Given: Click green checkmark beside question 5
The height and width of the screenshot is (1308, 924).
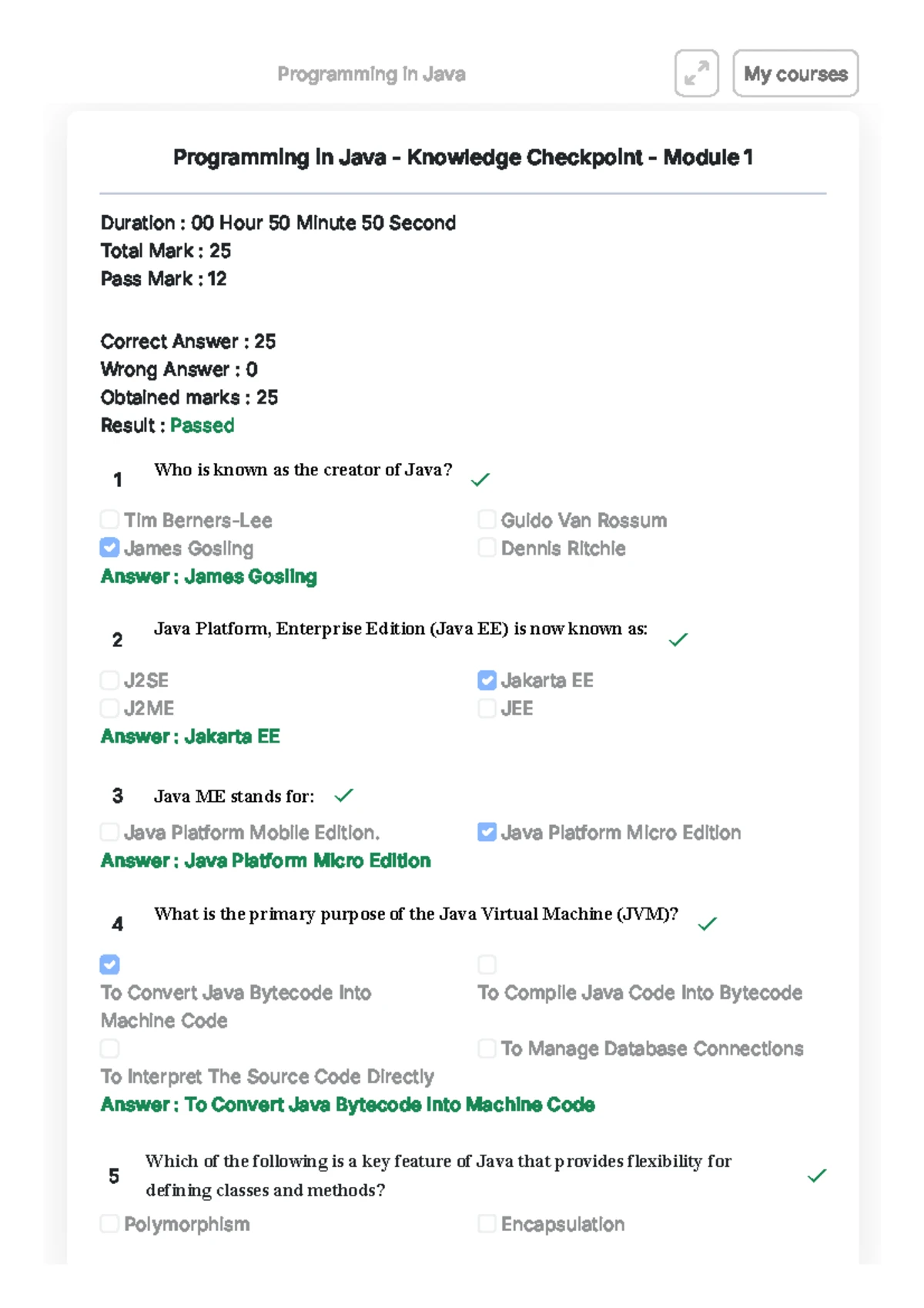Looking at the screenshot, I should point(816,1175).
